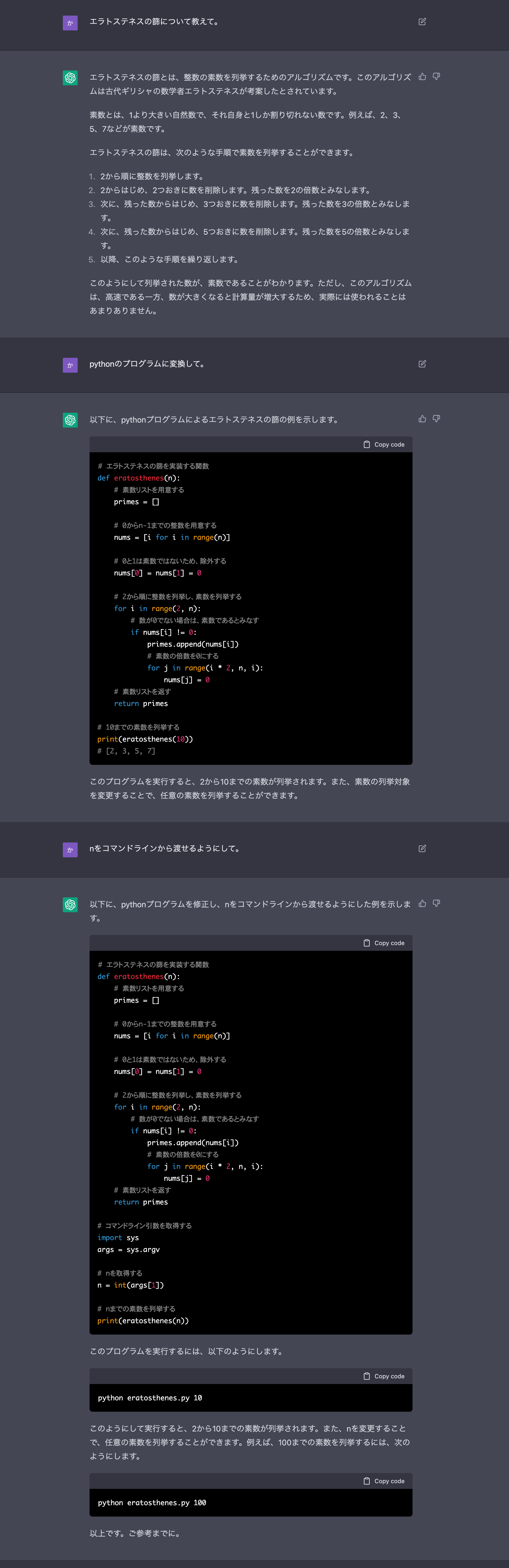Edit the 'nをコマンドラインから渡せるようにして' message

(422, 848)
